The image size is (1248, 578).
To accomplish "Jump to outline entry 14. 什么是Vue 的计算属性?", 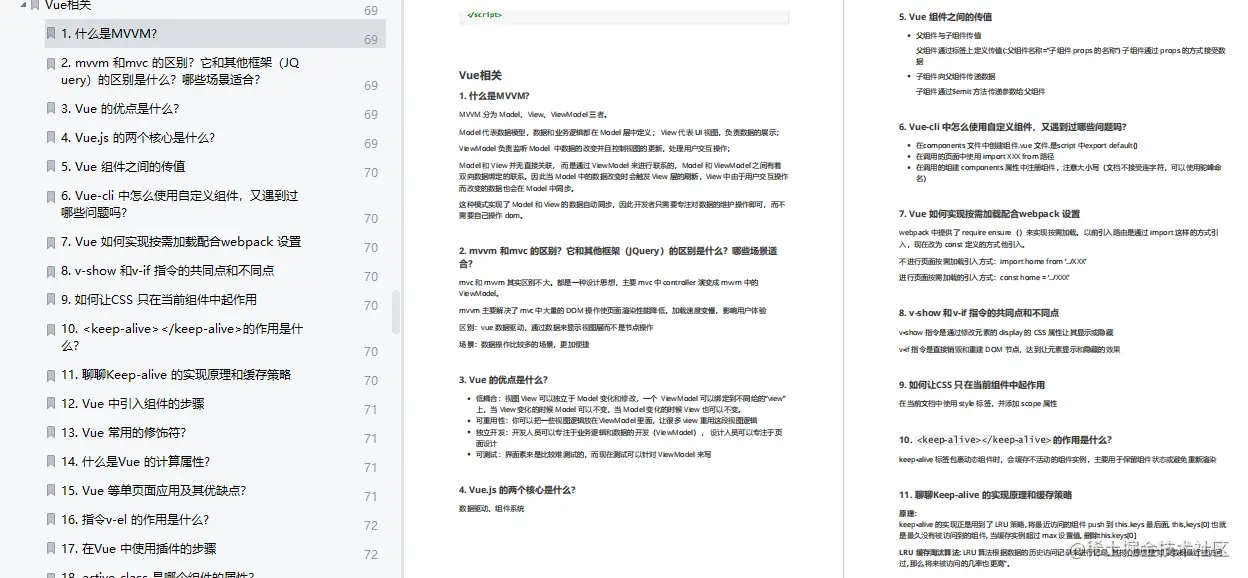I will (135, 462).
